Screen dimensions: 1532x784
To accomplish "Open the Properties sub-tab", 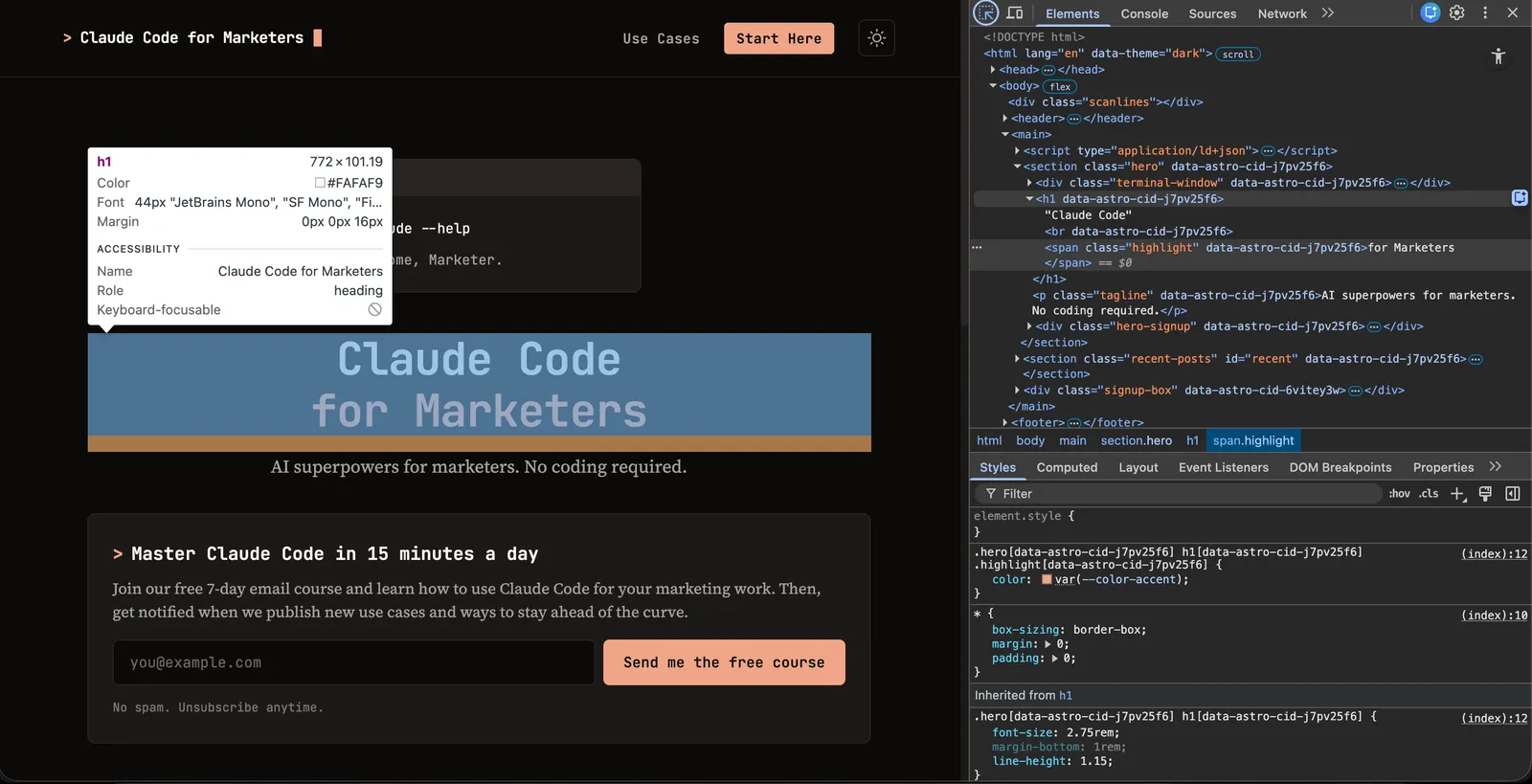I will [x=1443, y=467].
